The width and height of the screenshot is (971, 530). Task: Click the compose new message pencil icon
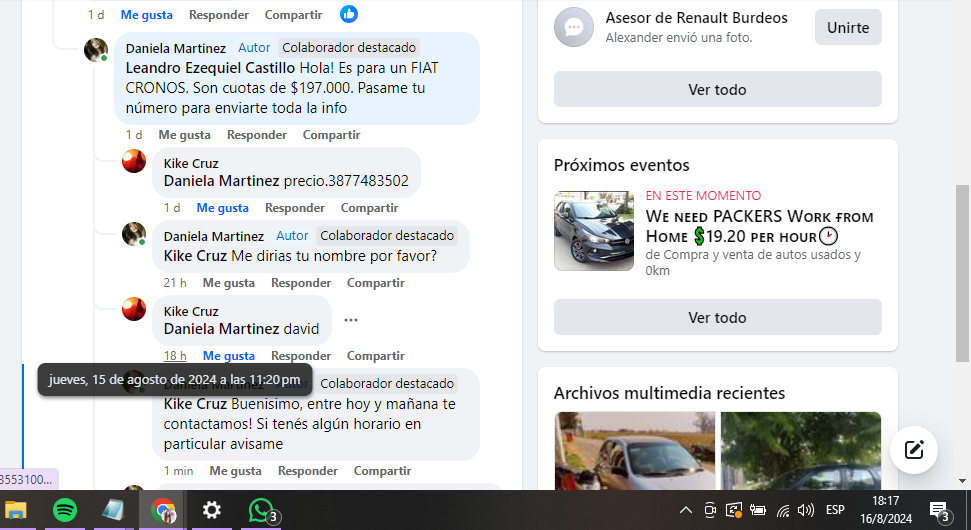(x=913, y=450)
